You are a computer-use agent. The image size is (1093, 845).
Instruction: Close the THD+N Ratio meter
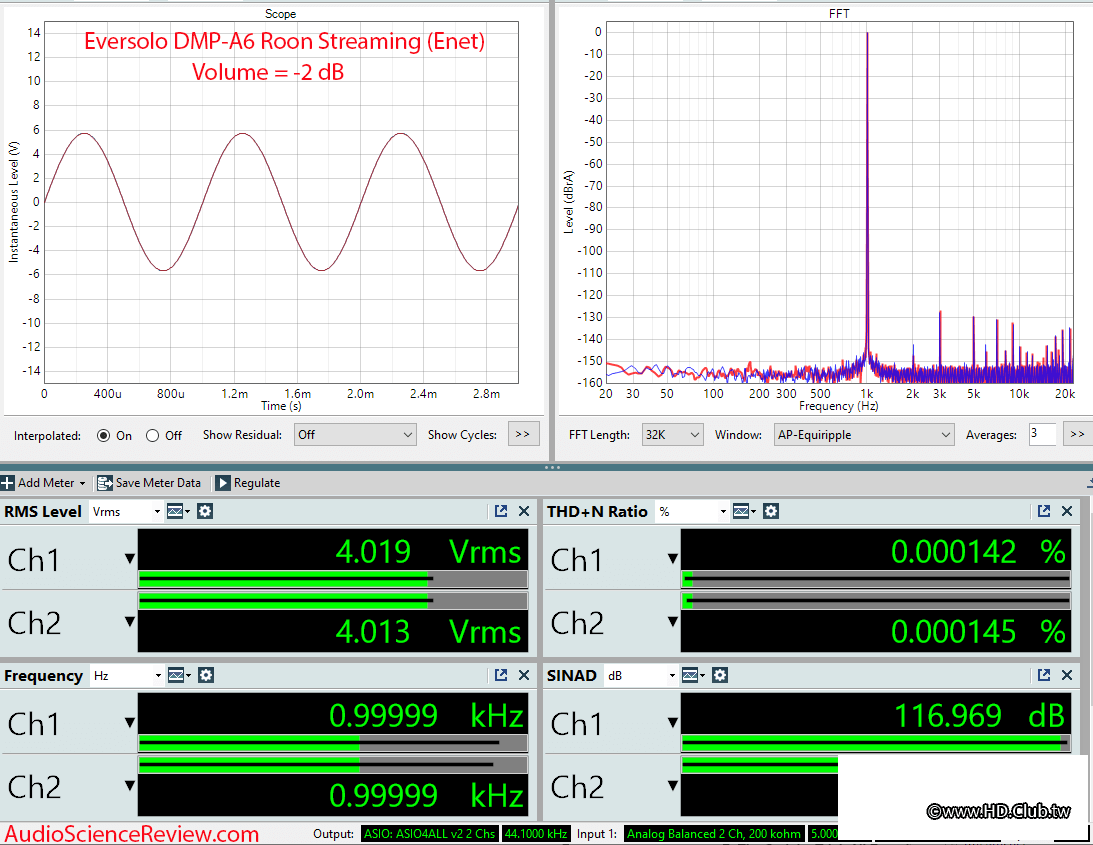click(x=1067, y=511)
